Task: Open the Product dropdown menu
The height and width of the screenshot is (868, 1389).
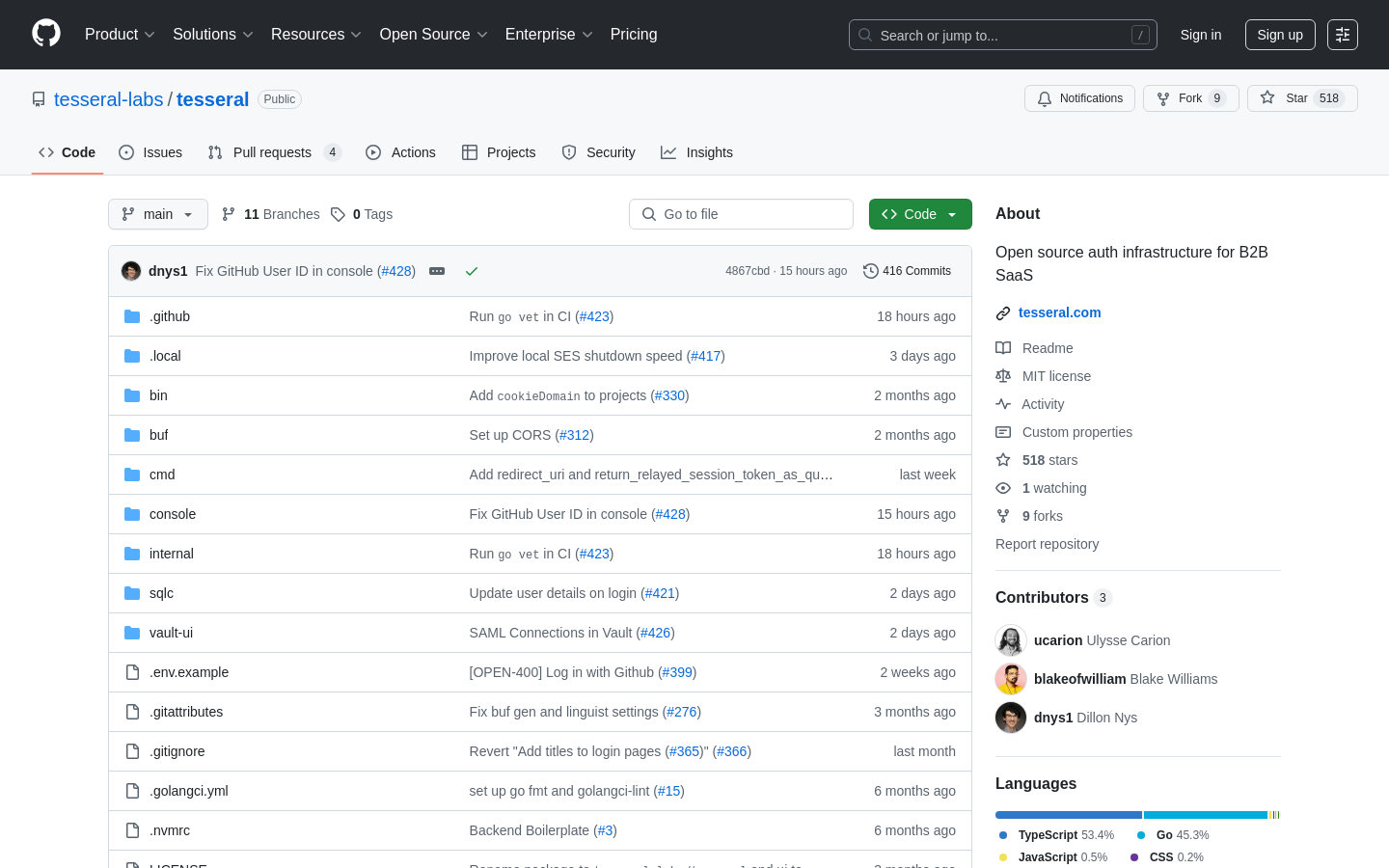Action: [x=120, y=35]
